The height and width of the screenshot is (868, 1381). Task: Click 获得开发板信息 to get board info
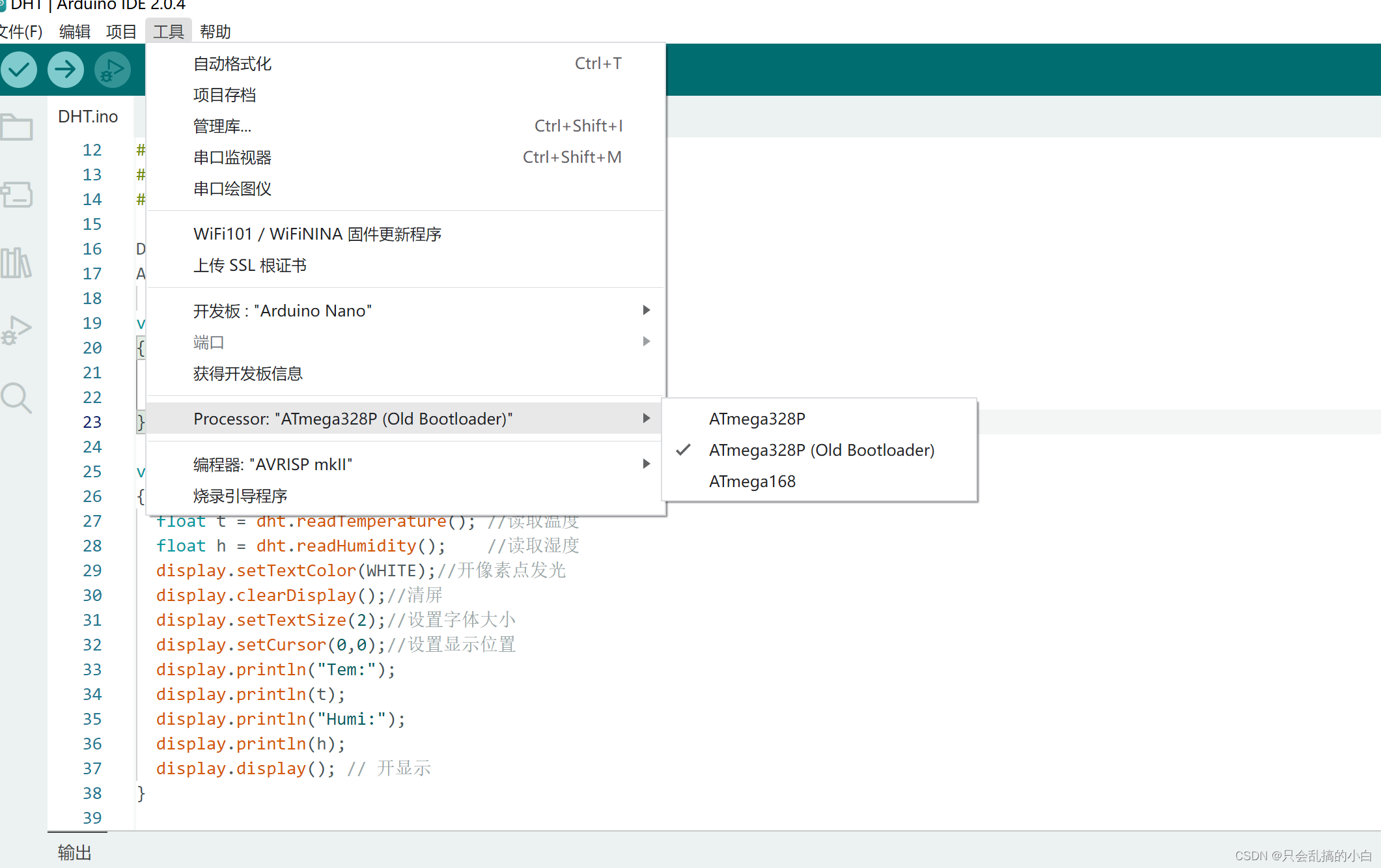pyautogui.click(x=247, y=373)
